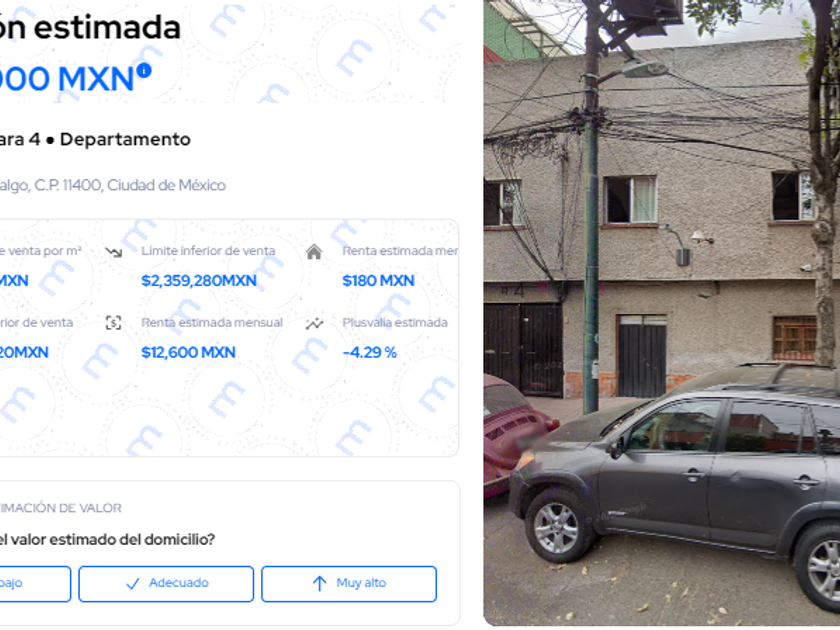Select the partially visible 'bajo' button
Screen dimensions: 840x630
[35, 584]
